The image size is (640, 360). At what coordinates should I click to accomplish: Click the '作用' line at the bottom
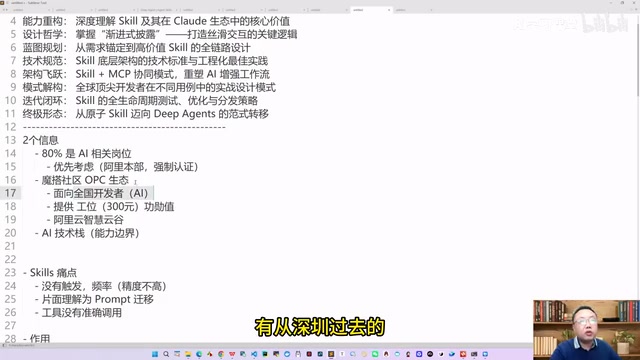[x=40, y=339]
